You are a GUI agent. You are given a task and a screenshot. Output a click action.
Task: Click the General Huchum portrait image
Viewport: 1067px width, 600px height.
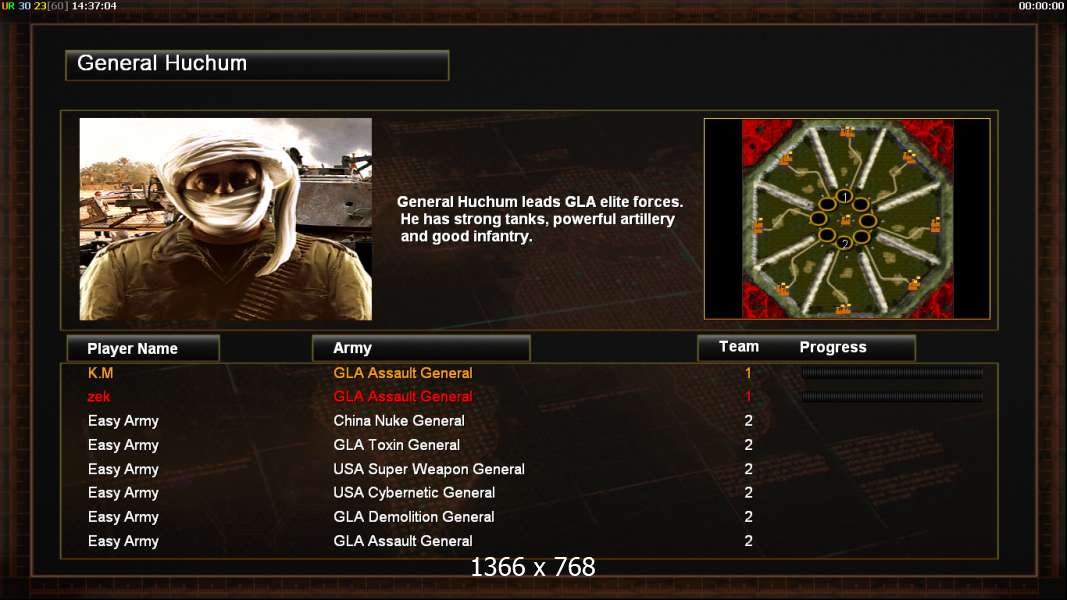point(226,219)
